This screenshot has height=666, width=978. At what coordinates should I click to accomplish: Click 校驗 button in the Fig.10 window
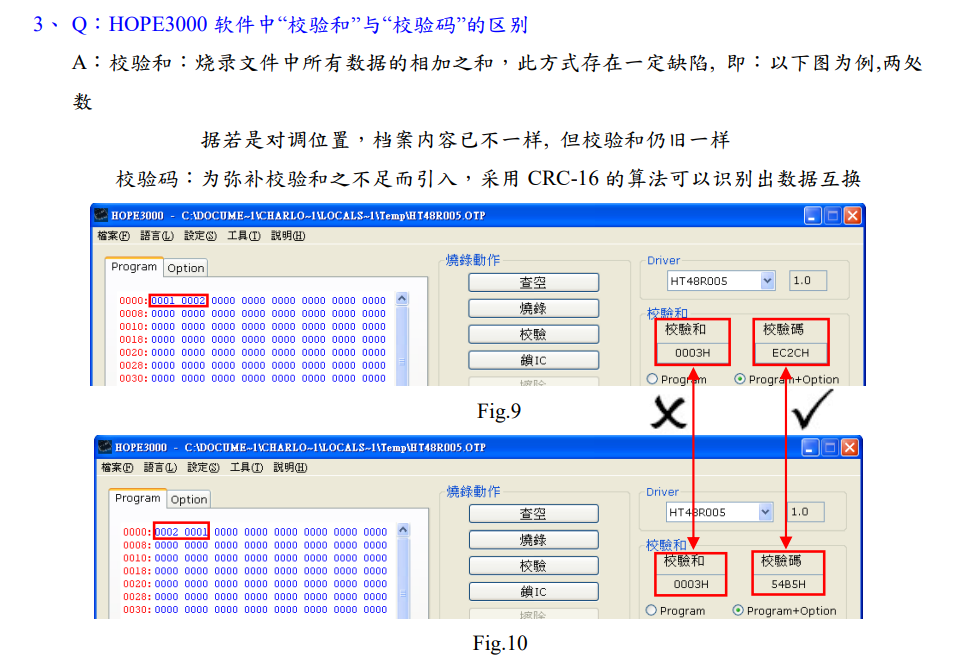point(533,566)
